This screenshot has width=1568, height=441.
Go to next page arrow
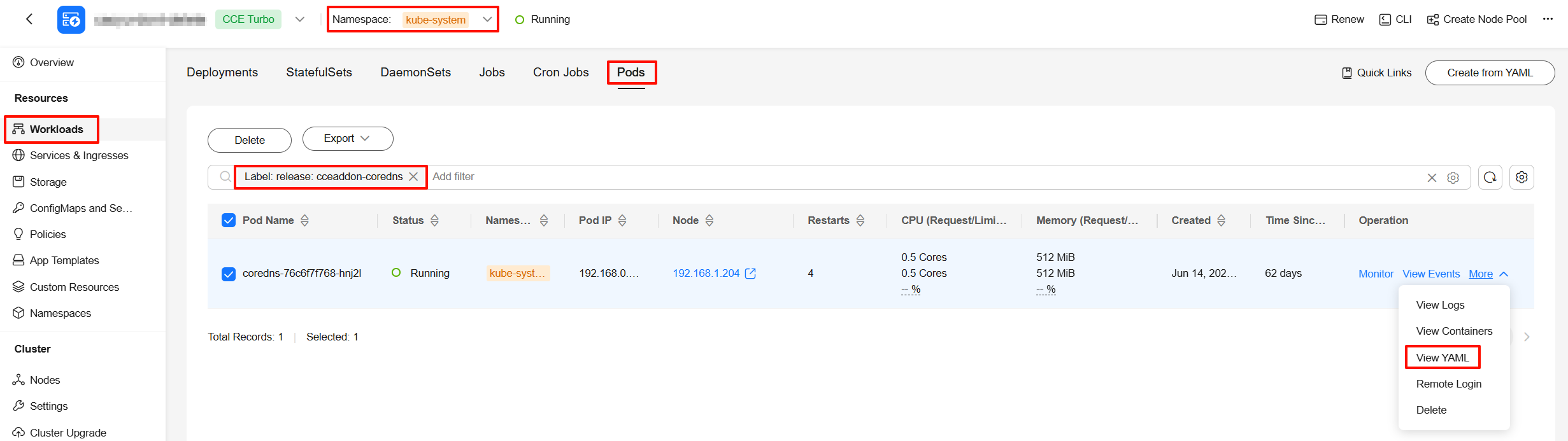[x=1527, y=337]
